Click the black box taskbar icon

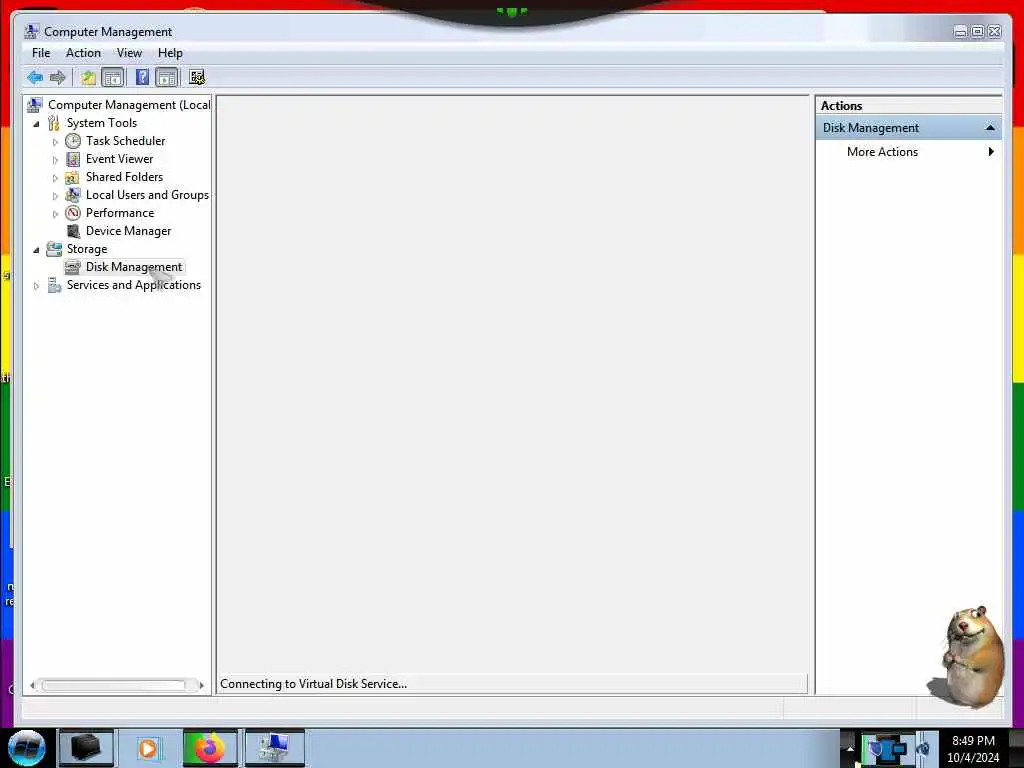(x=86, y=748)
